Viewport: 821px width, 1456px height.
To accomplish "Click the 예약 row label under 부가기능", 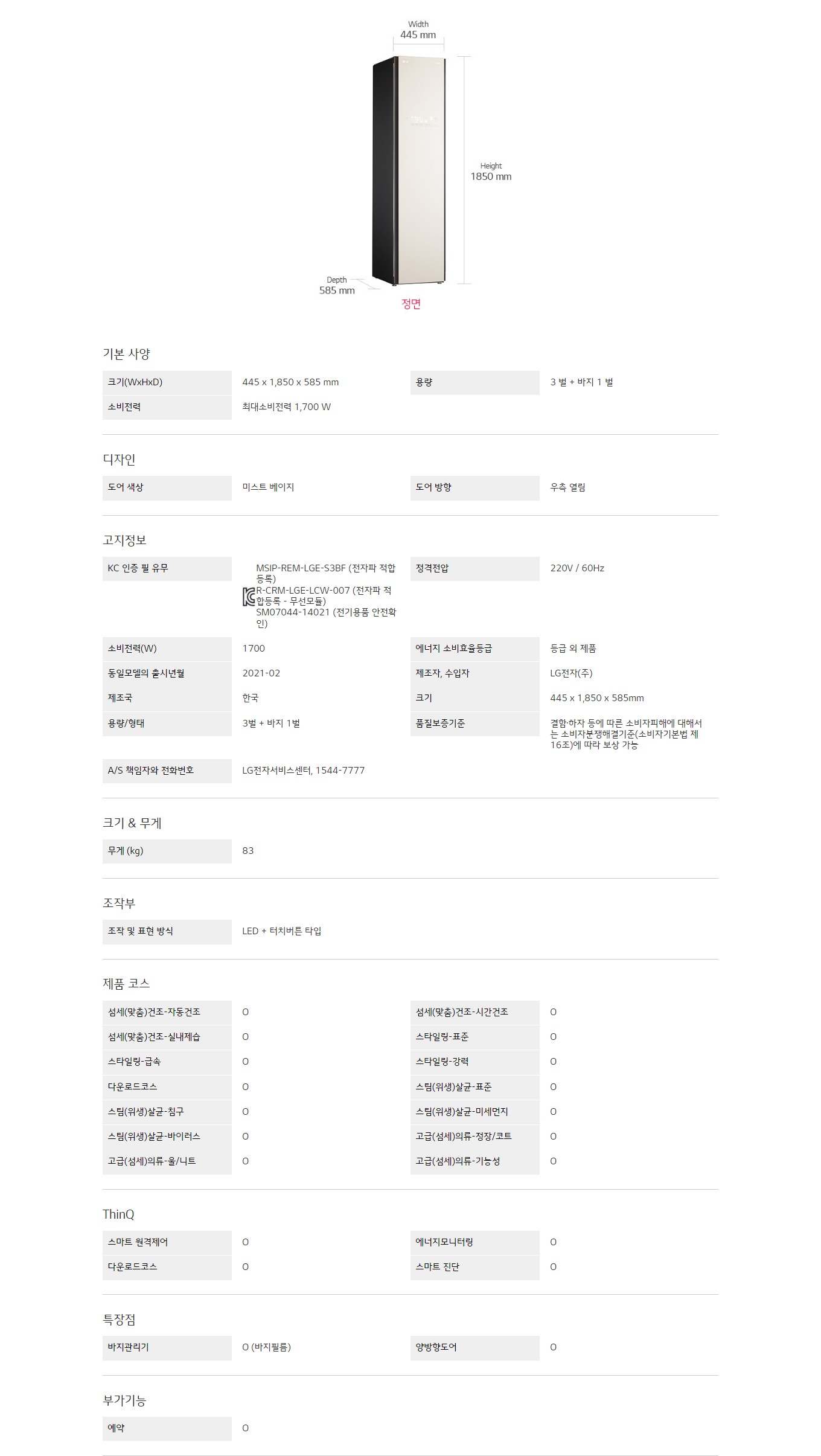I will [116, 1428].
